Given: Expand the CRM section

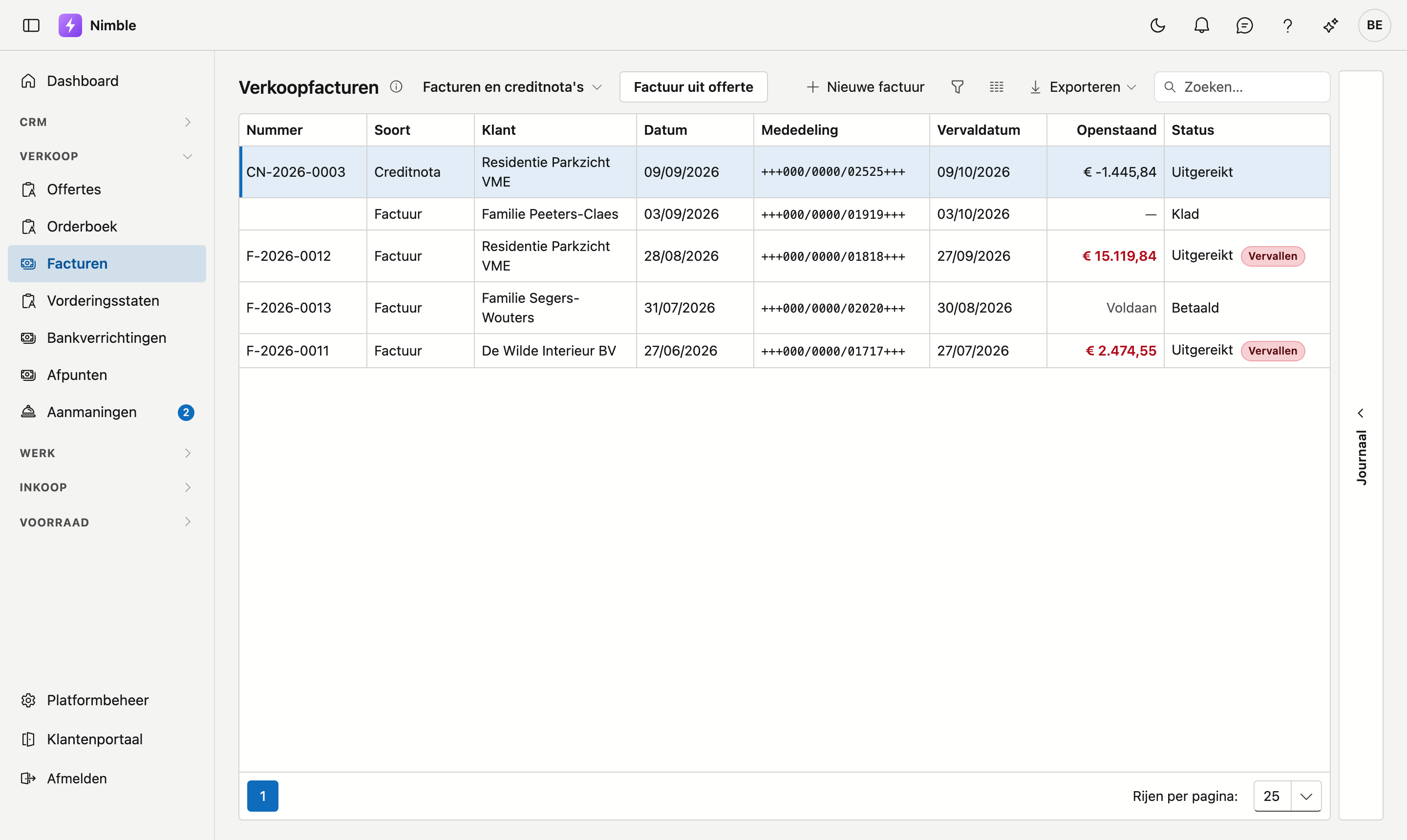Looking at the screenshot, I should (x=107, y=122).
